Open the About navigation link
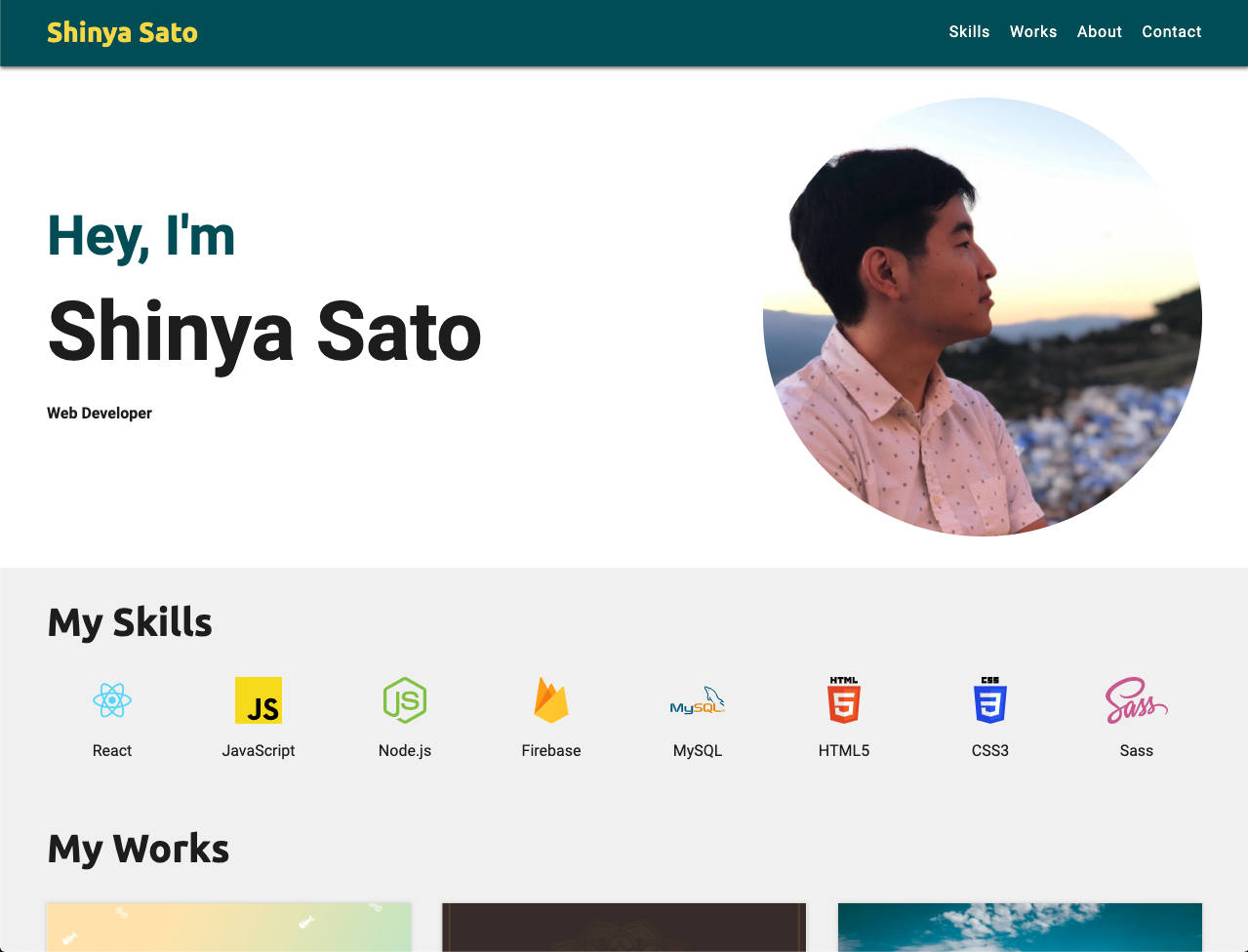Image resolution: width=1248 pixels, height=952 pixels. (x=1100, y=32)
